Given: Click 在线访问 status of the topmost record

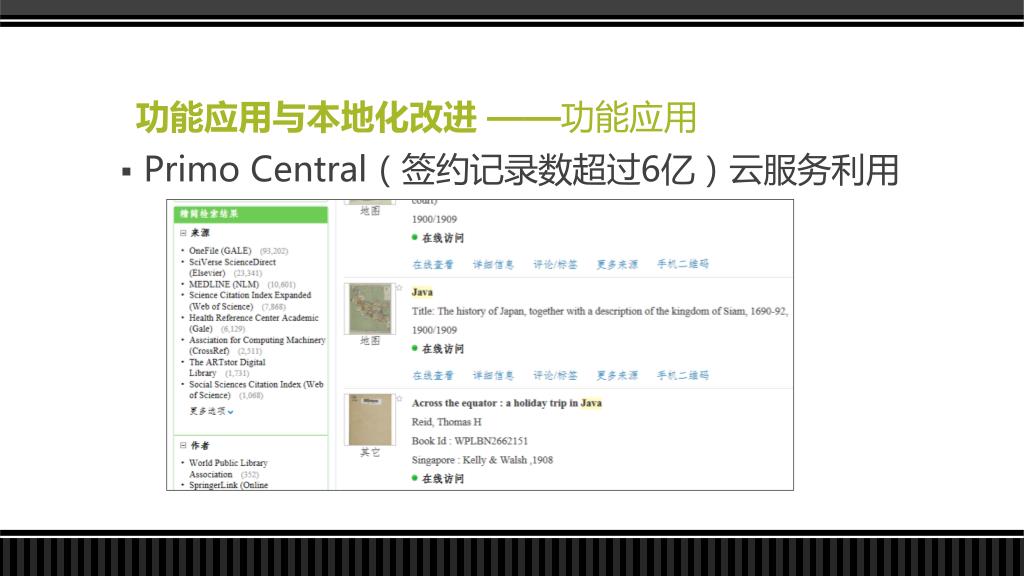Looking at the screenshot, I should pos(443,238).
